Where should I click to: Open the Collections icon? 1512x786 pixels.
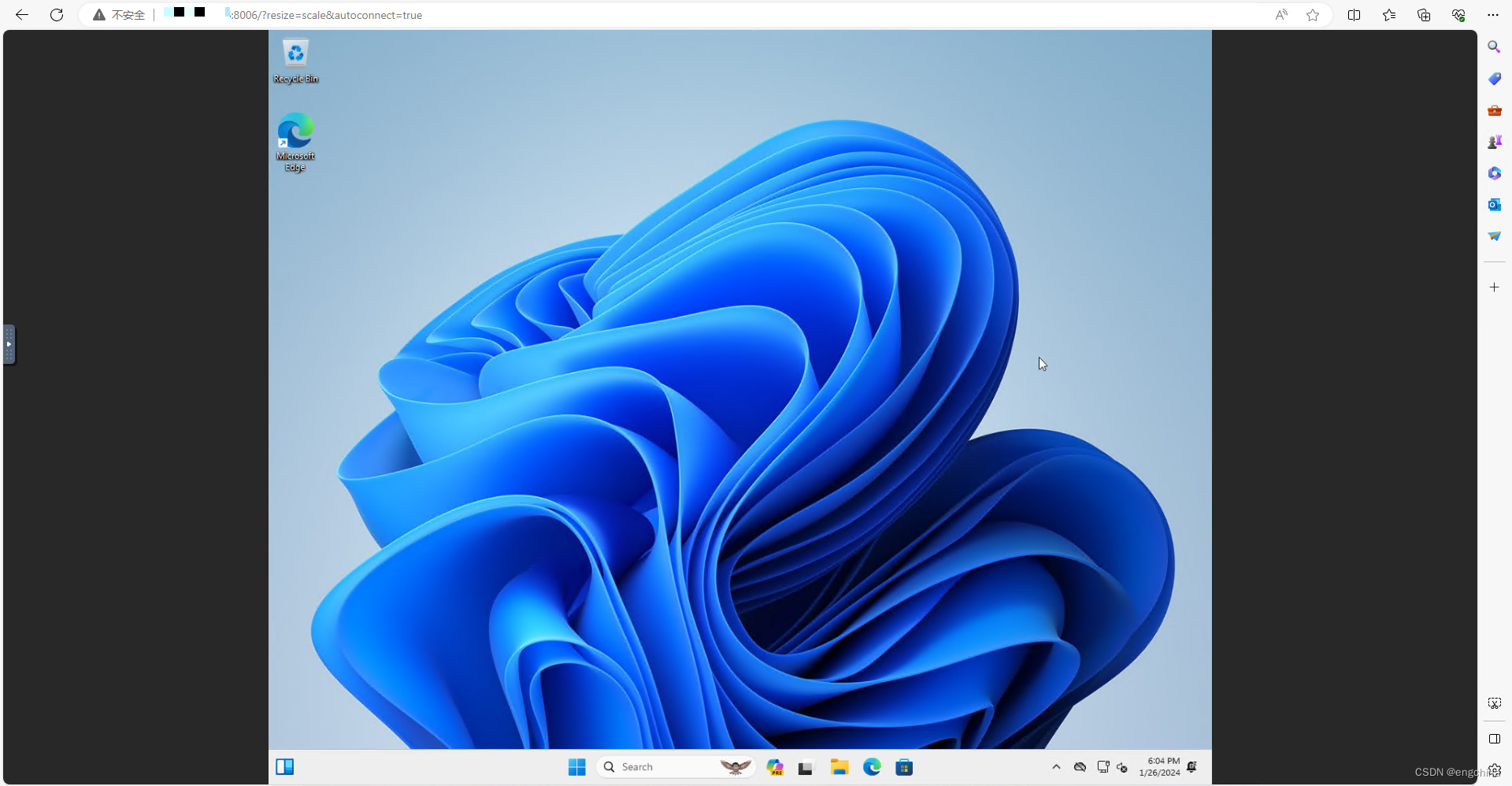click(x=1424, y=15)
